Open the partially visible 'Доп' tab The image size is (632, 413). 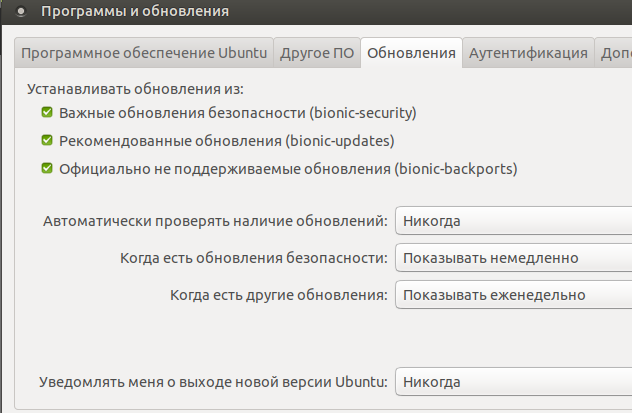(x=614, y=53)
